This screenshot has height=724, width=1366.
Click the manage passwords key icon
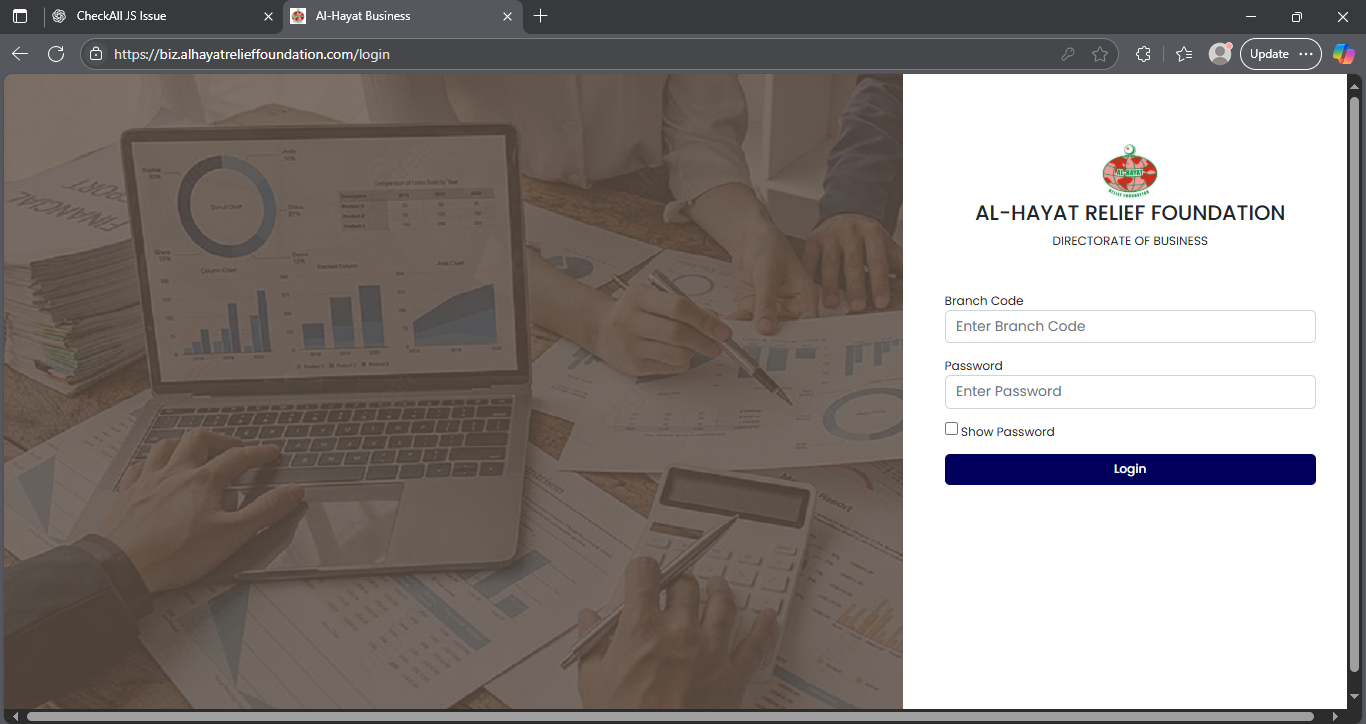tap(1068, 54)
